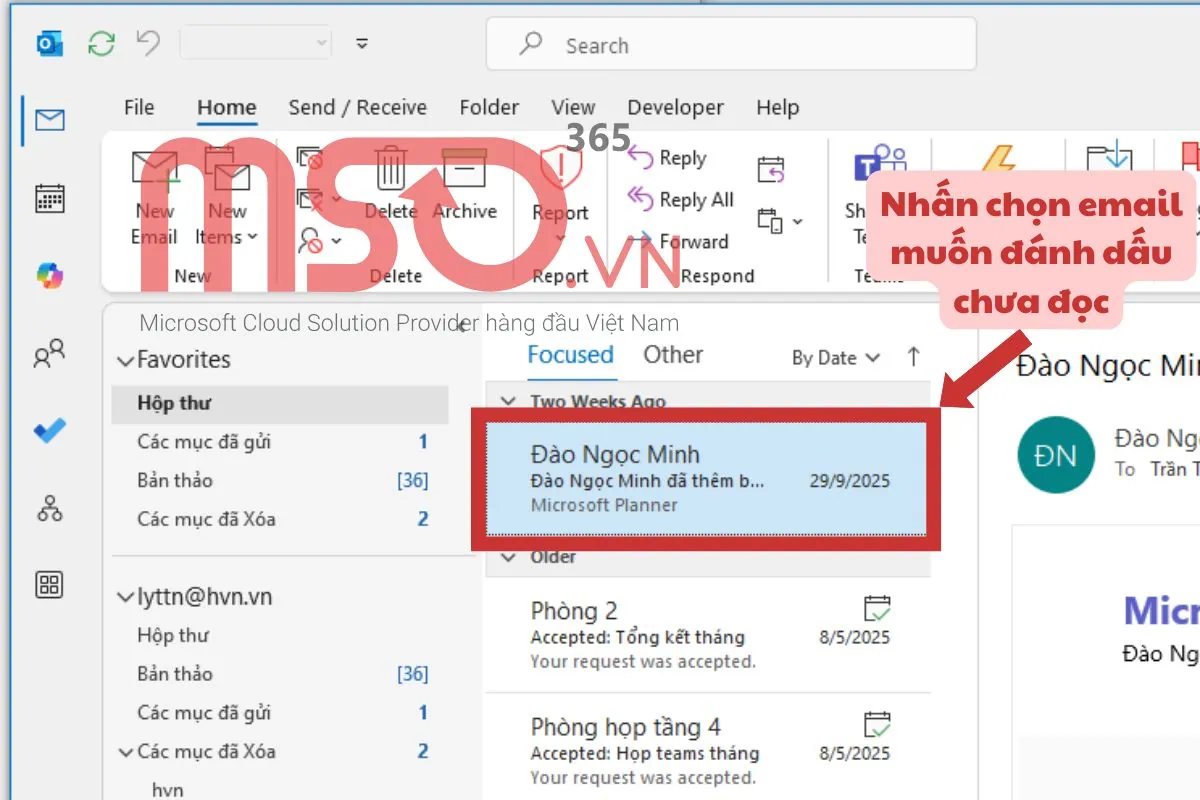Click the Archive box icon
Screen dimensions: 1200x800
[463, 169]
